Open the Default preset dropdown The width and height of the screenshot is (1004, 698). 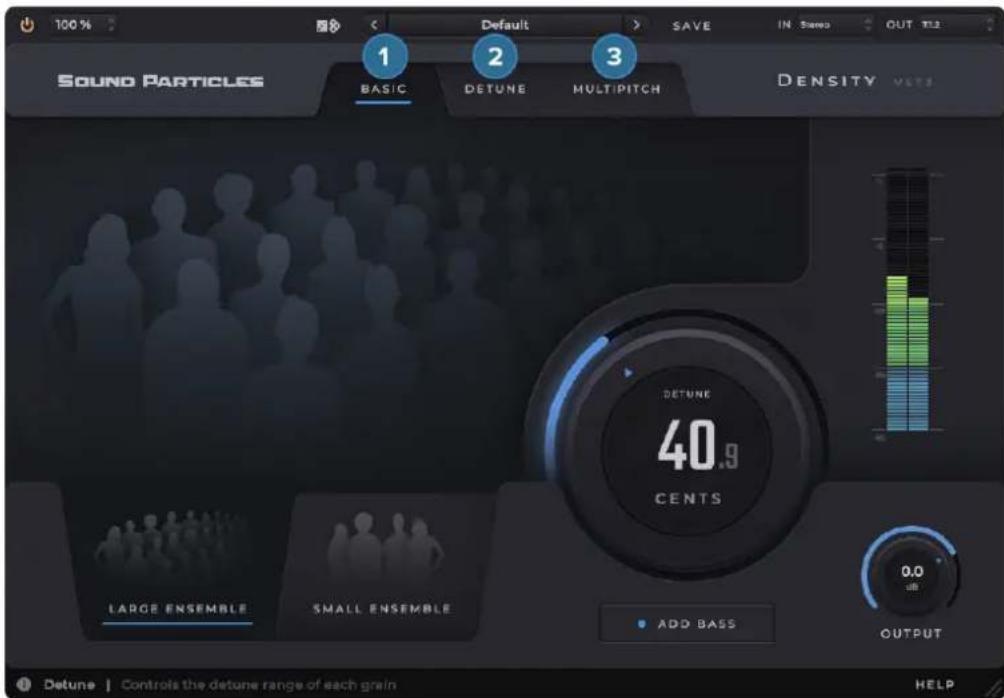(505, 25)
